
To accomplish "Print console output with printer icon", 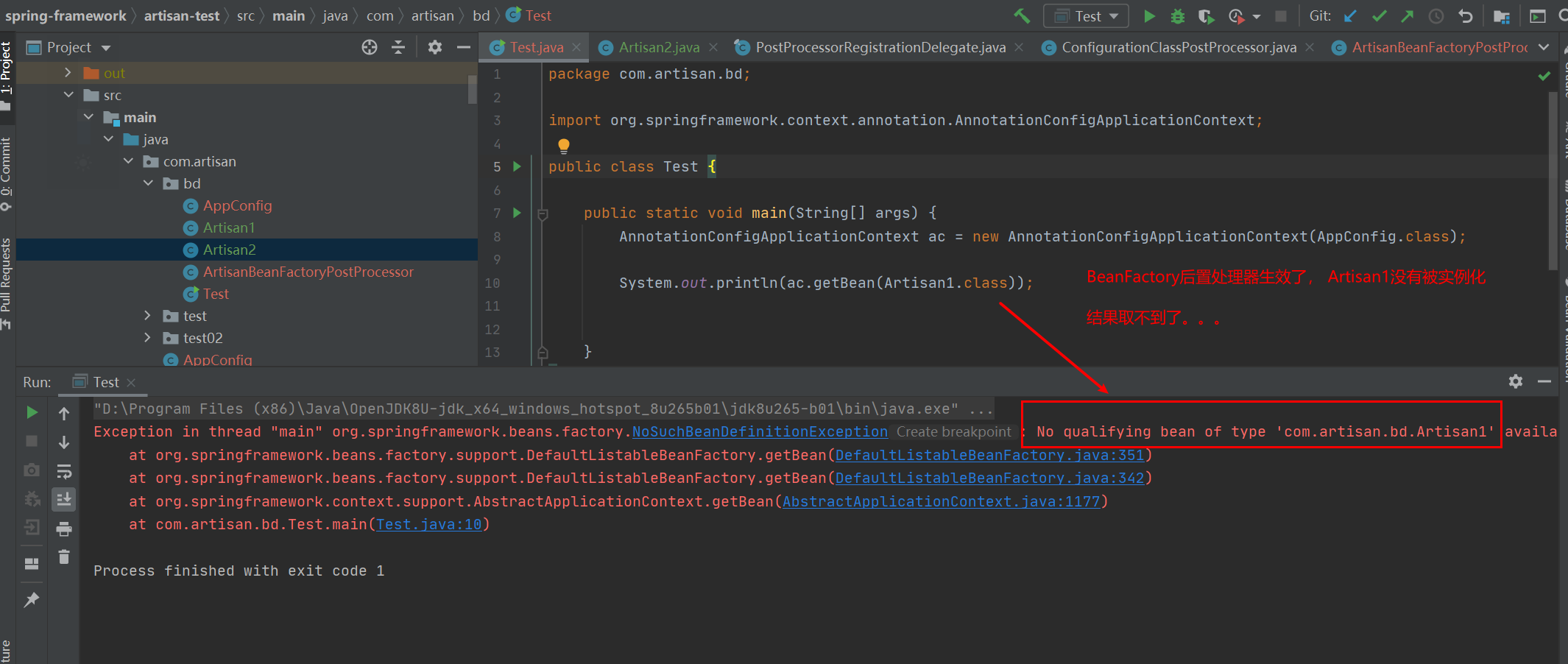I will pyautogui.click(x=64, y=529).
